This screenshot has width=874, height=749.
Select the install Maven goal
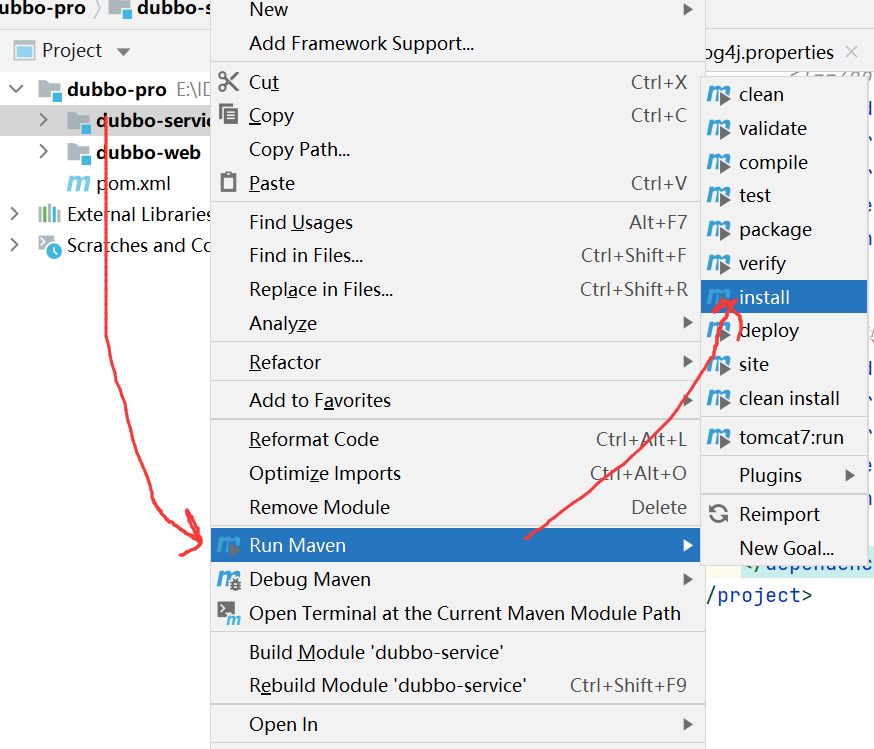click(x=784, y=297)
